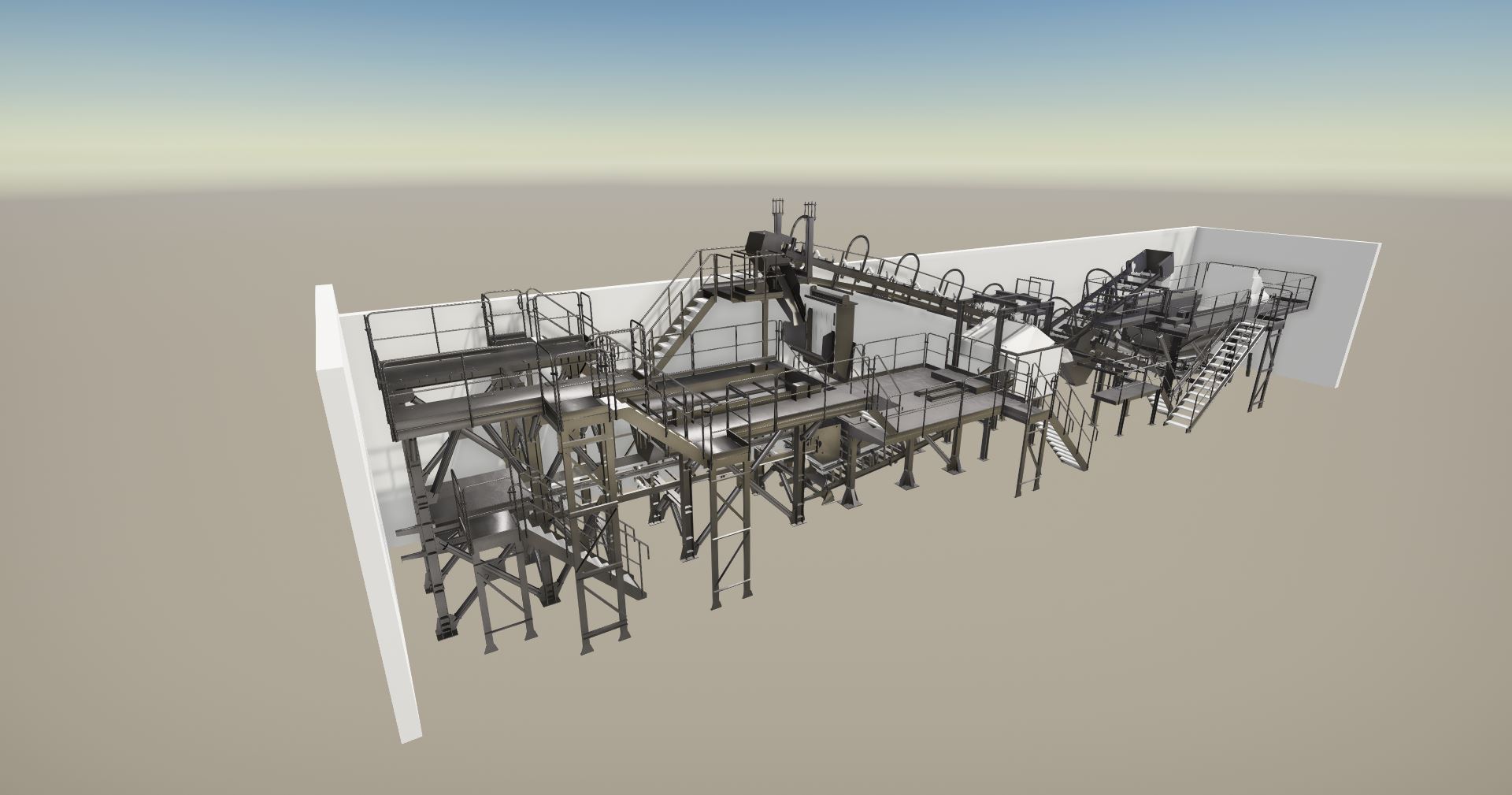Select the right vertical exhaust pipe on top
The image size is (1512, 795).
[x=809, y=217]
